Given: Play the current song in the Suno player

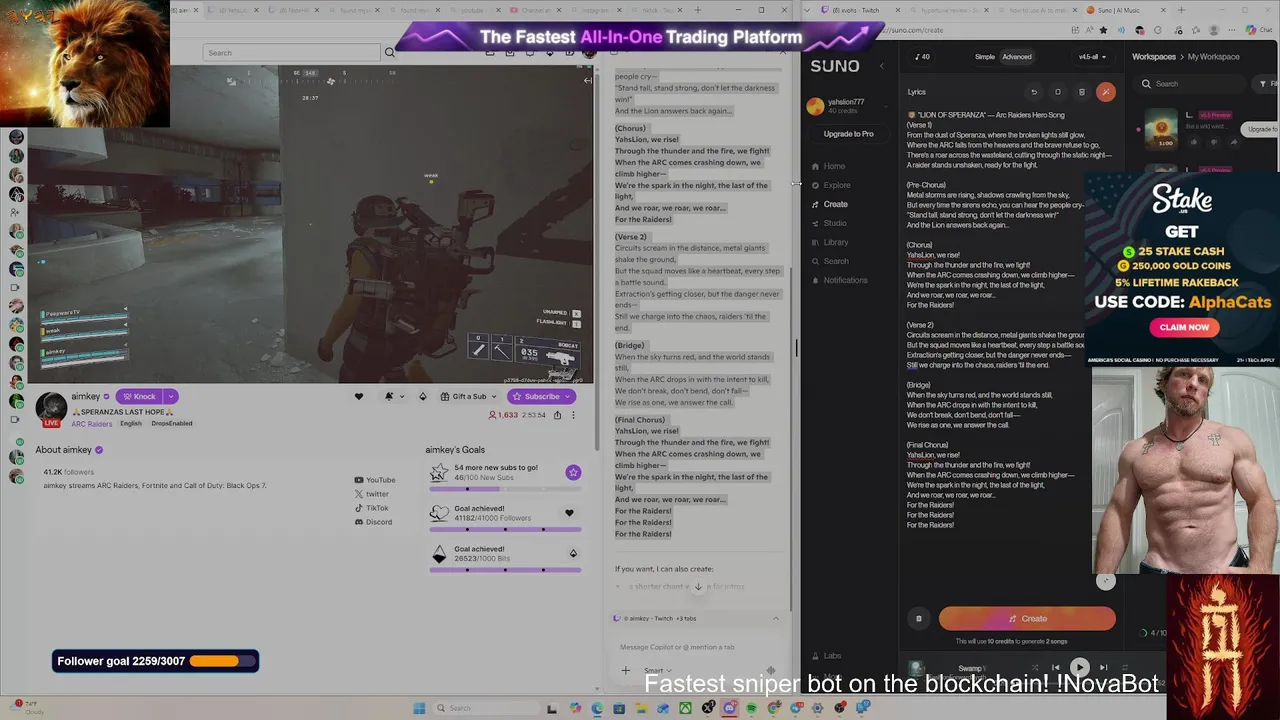Looking at the screenshot, I should coord(1079,667).
